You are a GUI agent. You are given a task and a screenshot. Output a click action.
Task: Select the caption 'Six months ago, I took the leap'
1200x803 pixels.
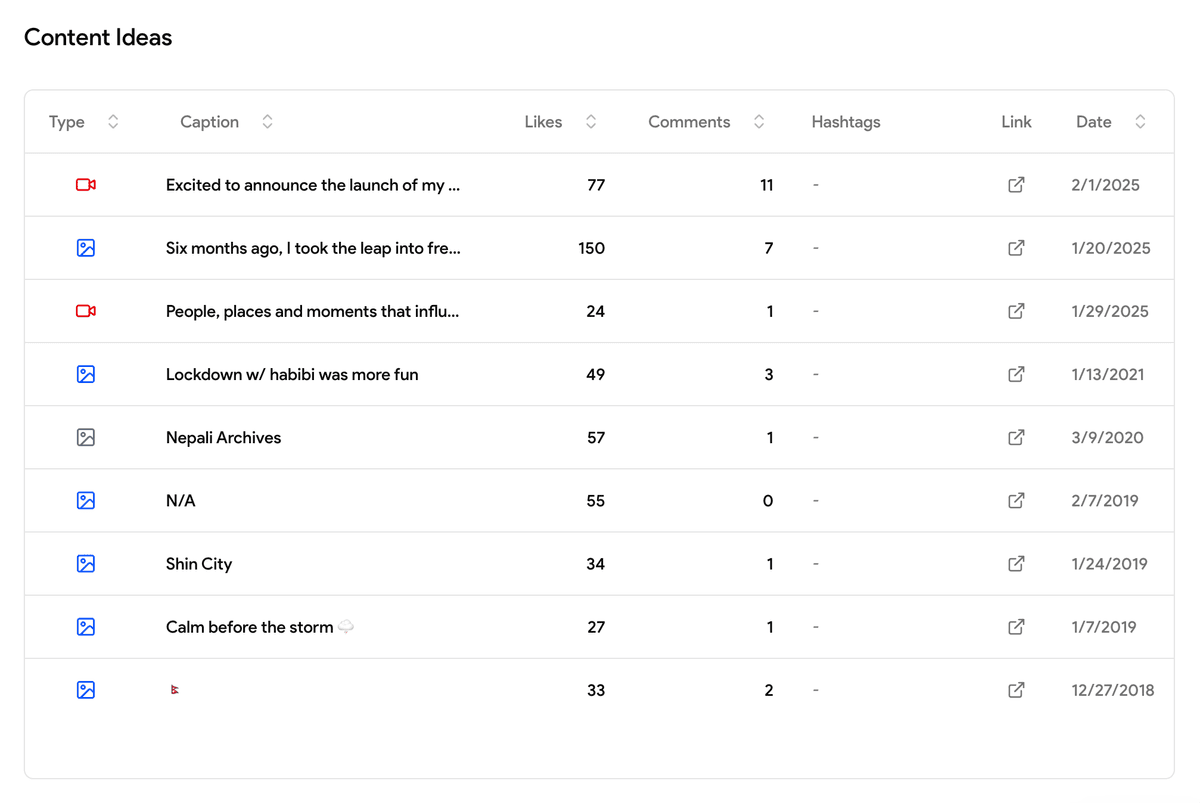[313, 248]
